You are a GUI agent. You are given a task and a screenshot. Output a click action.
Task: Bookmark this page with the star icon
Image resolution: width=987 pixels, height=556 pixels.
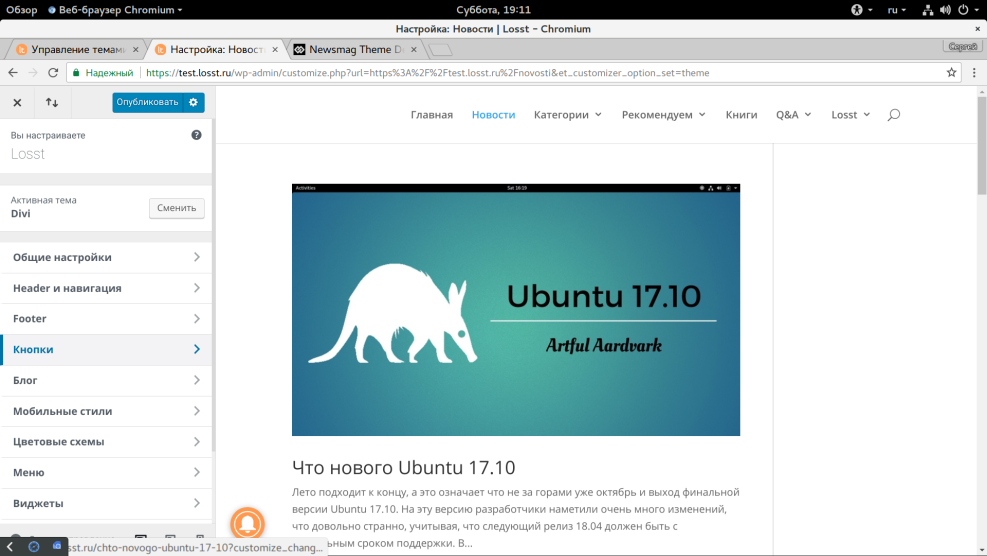click(x=952, y=73)
